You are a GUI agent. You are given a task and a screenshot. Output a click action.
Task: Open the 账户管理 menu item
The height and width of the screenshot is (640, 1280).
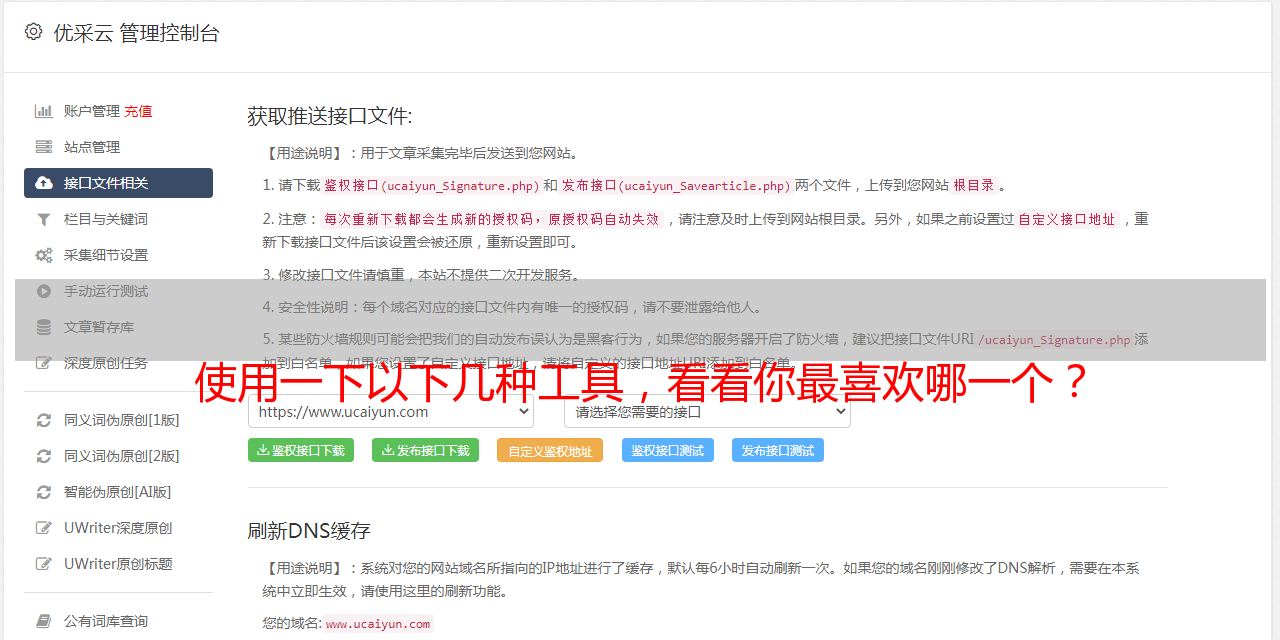92,111
